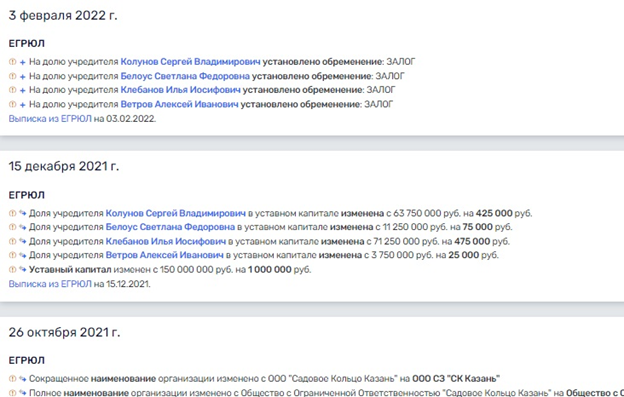624x397 pixels.
Task: Click change arrow icon in Белоус share row
Action: coord(23,227)
